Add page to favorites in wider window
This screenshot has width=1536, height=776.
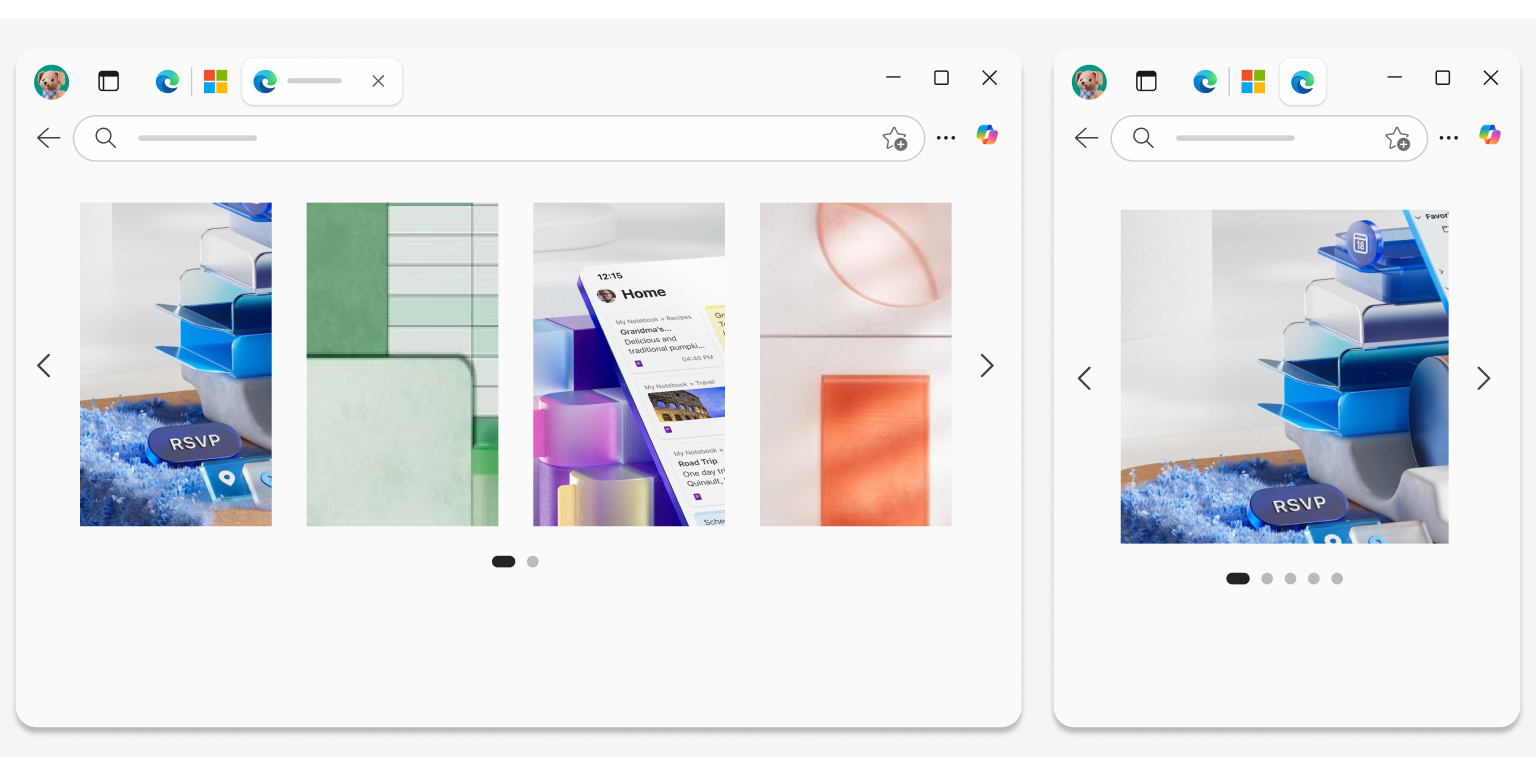[x=894, y=139]
